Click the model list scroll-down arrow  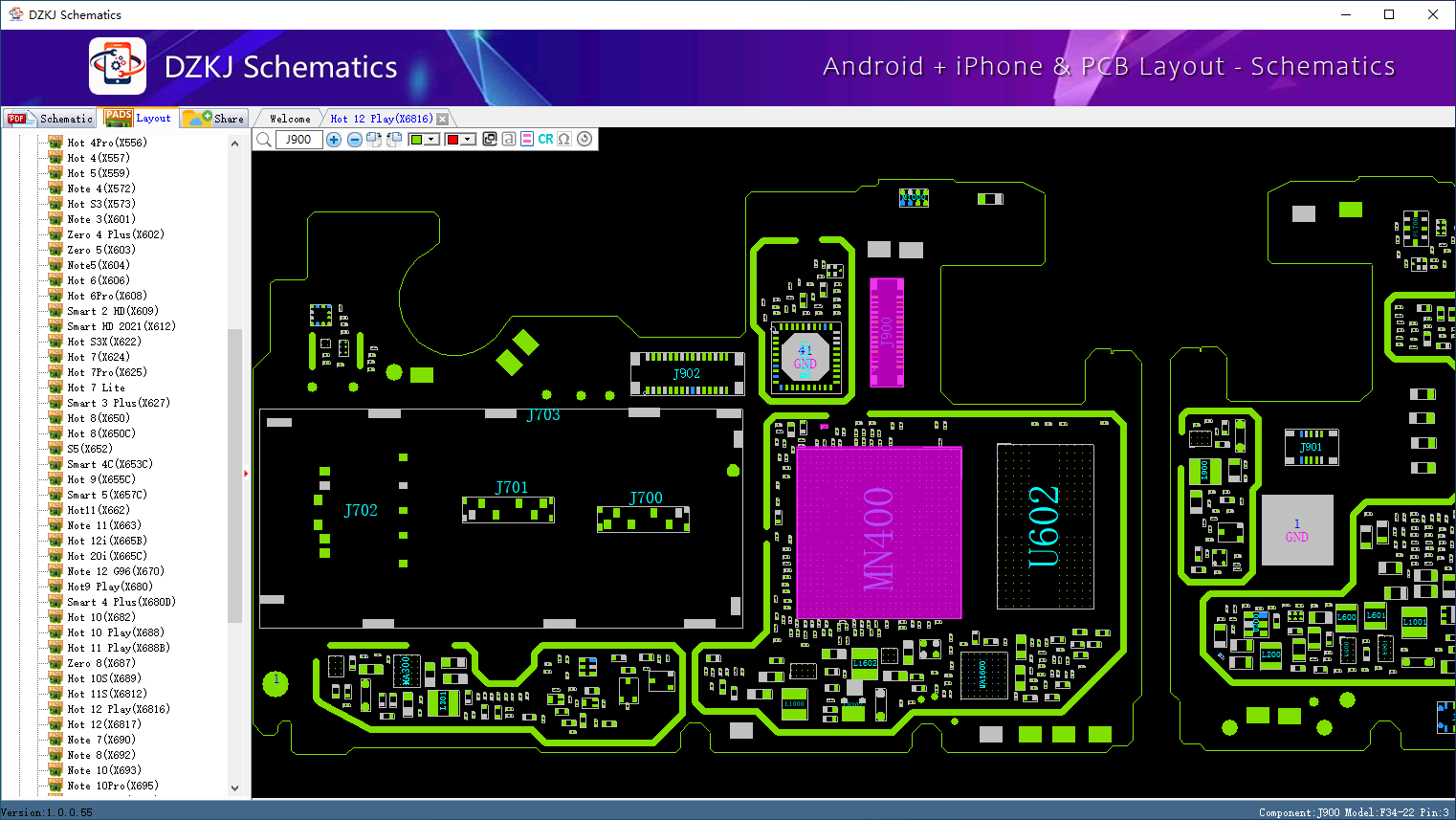pos(235,788)
